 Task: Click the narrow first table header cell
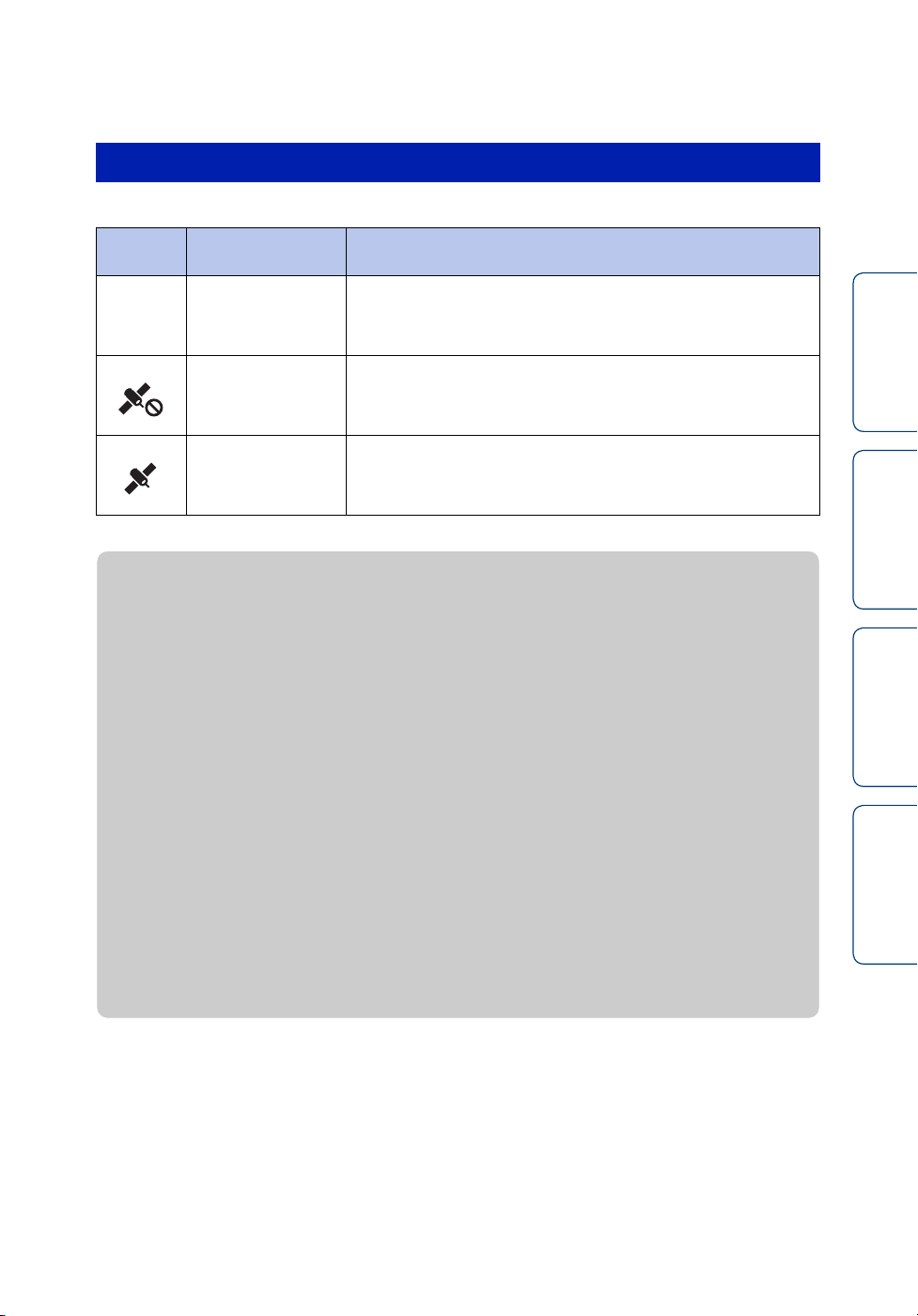(141, 252)
